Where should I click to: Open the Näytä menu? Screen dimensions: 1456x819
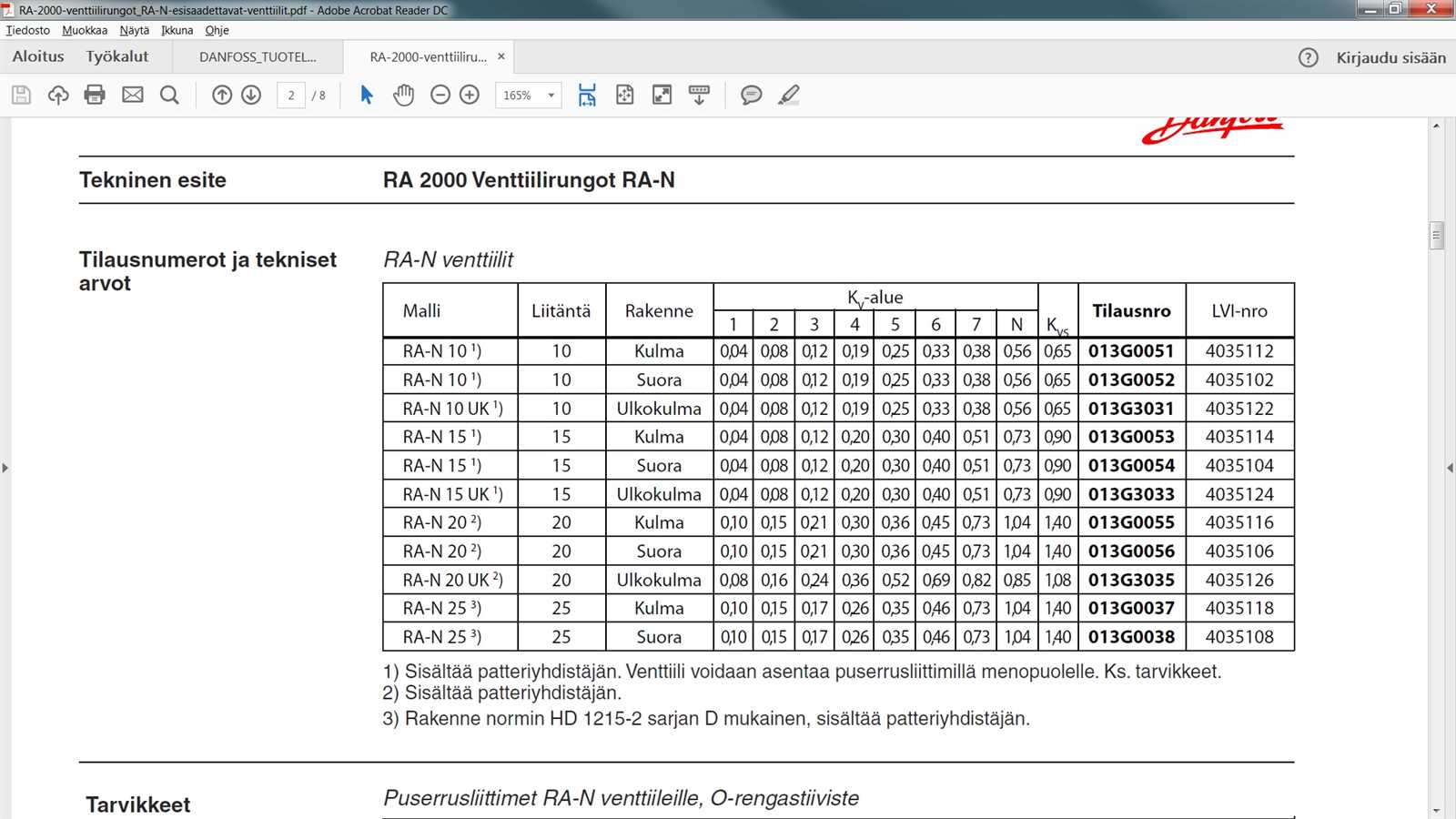click(135, 30)
